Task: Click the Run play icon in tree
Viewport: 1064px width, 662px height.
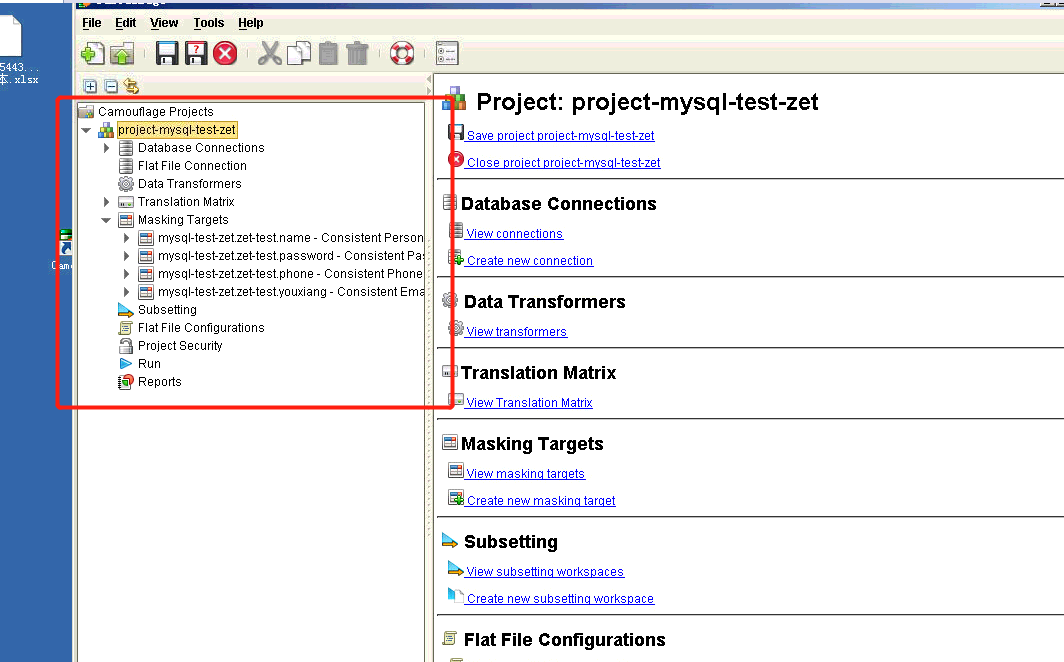Action: [126, 364]
